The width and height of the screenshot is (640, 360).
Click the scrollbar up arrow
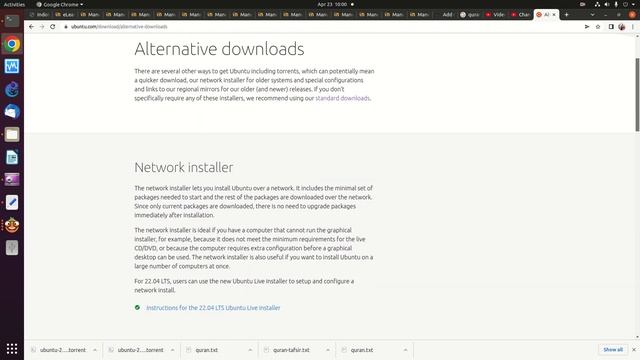tap(637, 36)
